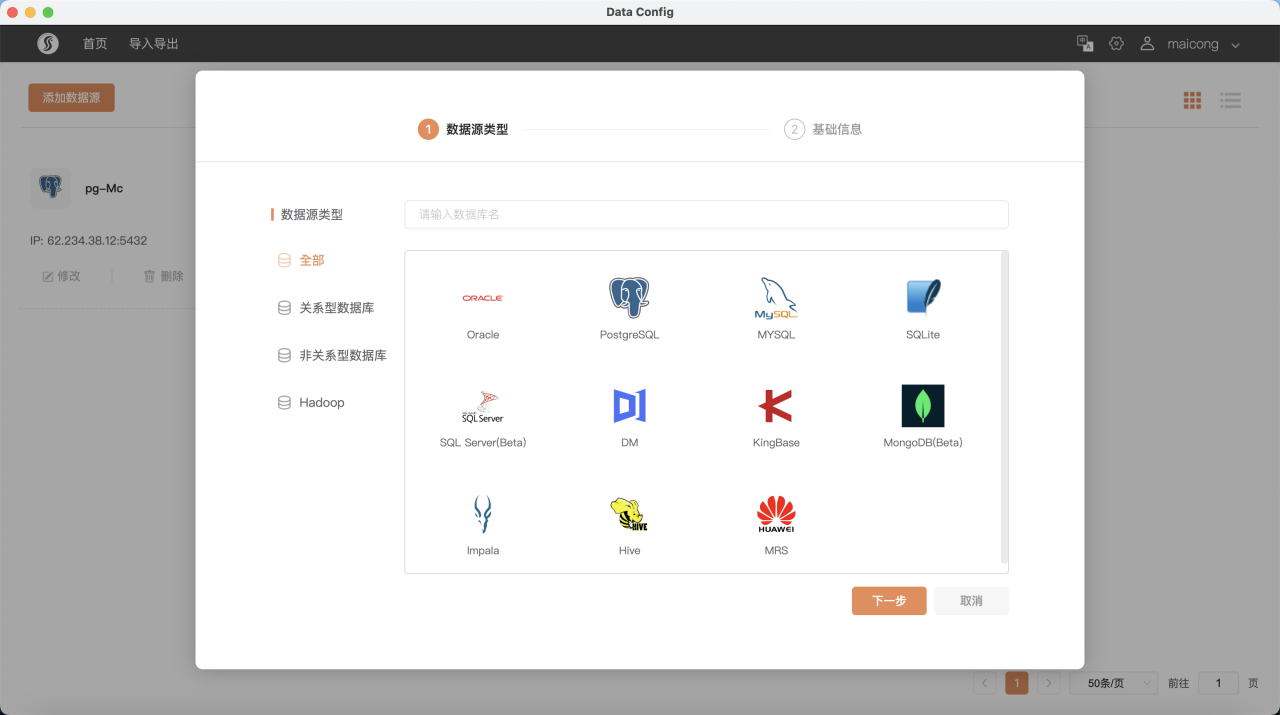Select the 关系型数据库 category
Viewport: 1280px width, 715px height.
point(326,308)
